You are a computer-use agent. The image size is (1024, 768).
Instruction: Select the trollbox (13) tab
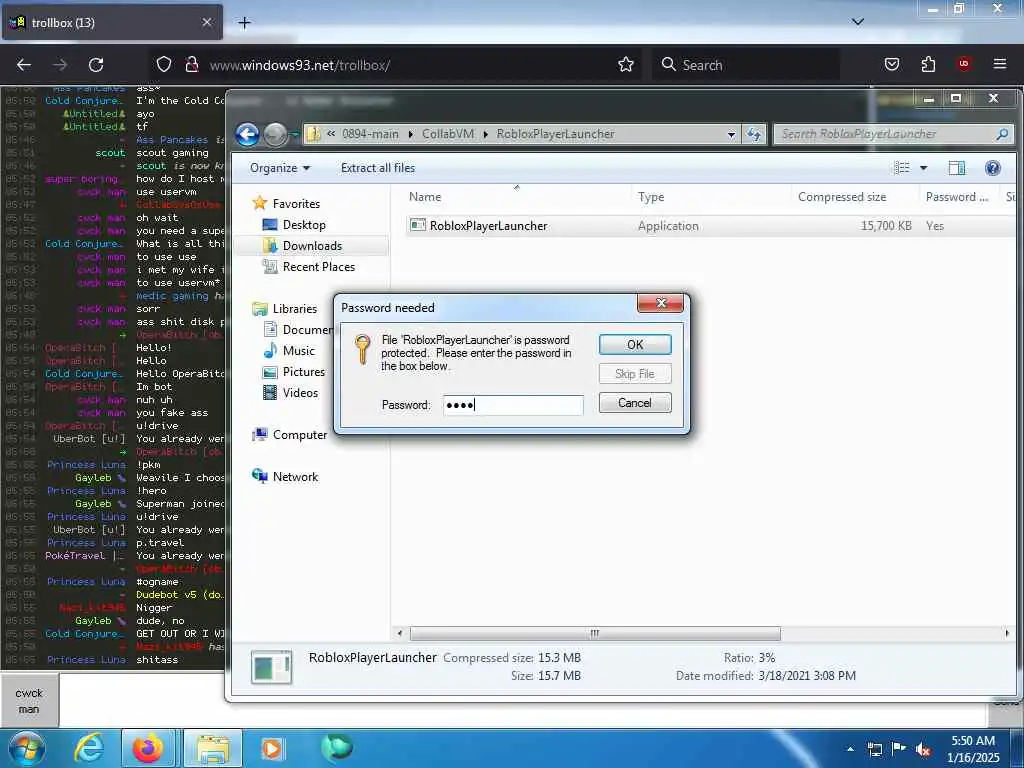112,23
